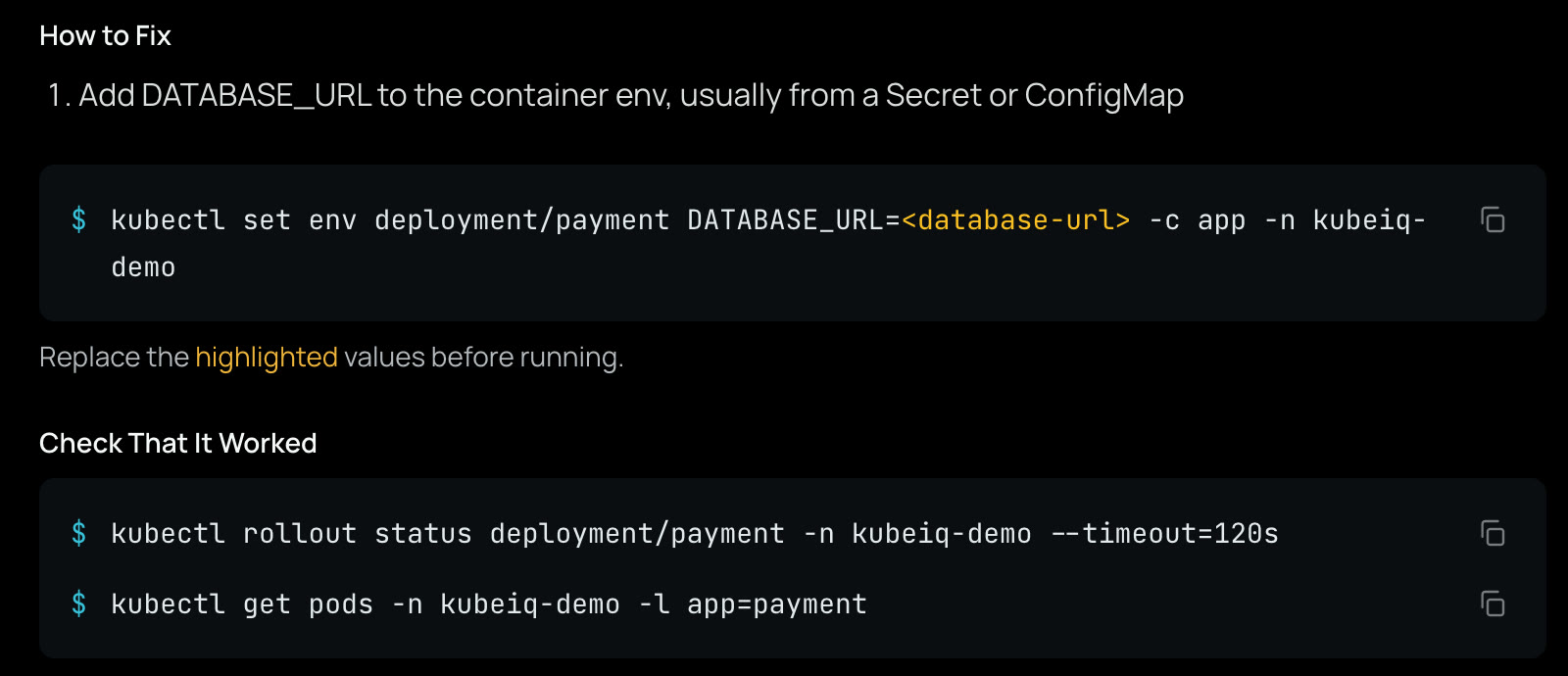Click the dollar prompt before 'kubectl set env'
This screenshot has height=676, width=1568.
tap(79, 220)
